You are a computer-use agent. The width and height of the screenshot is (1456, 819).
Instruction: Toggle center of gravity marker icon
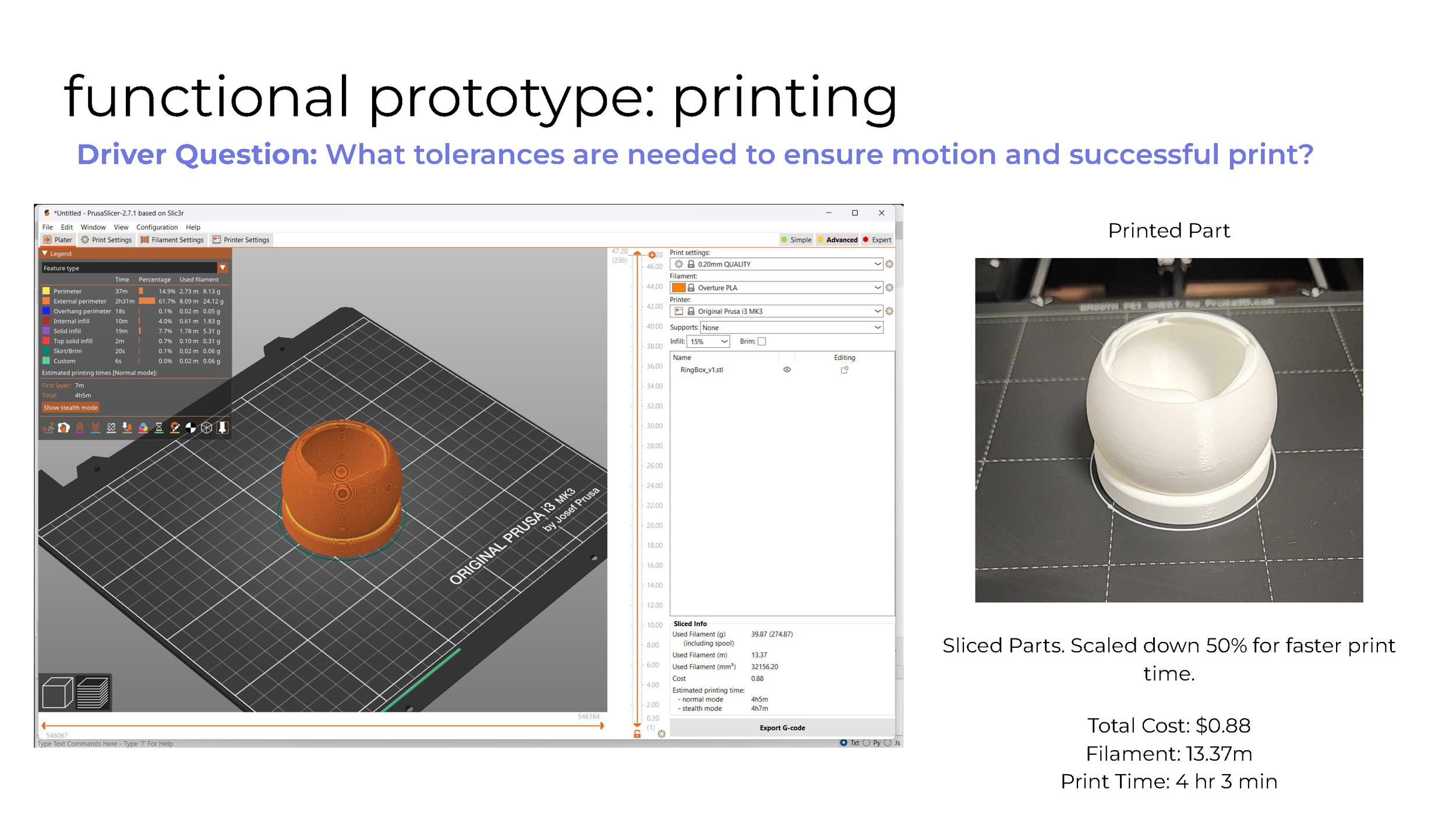[190, 428]
